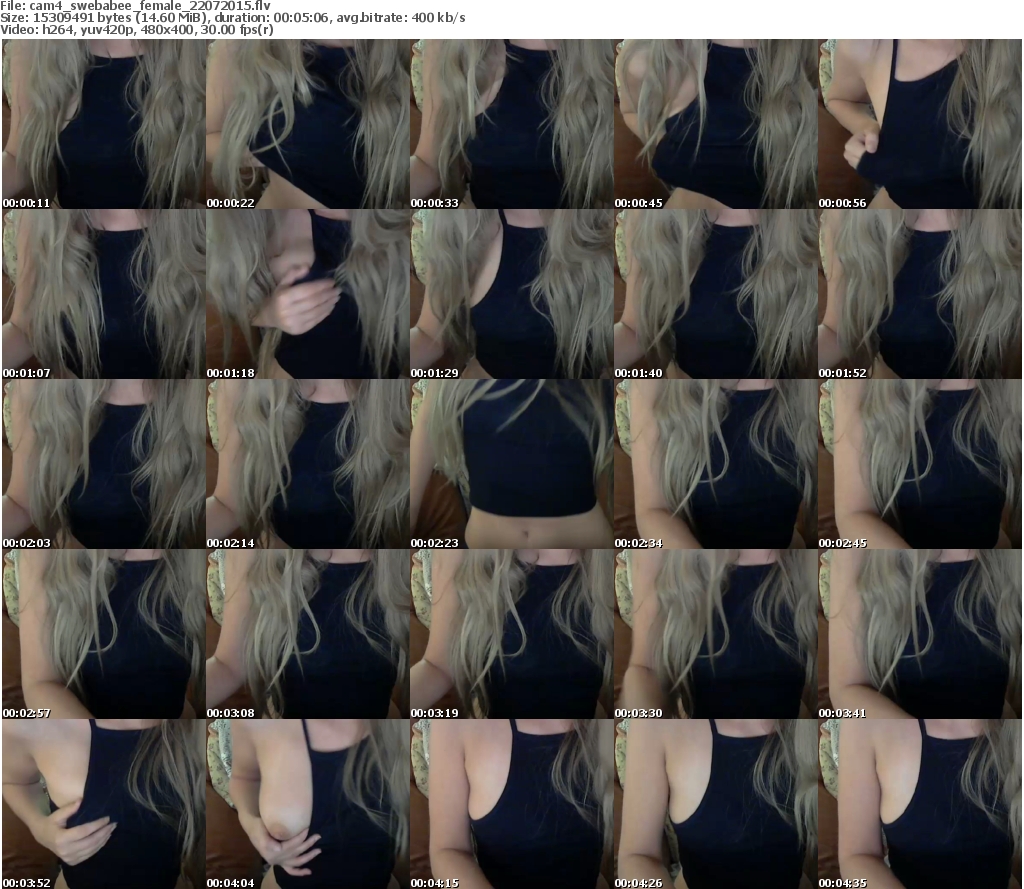The image size is (1024, 889).
Task: Click the frame stamped 00:03:52
Action: [x=104, y=804]
